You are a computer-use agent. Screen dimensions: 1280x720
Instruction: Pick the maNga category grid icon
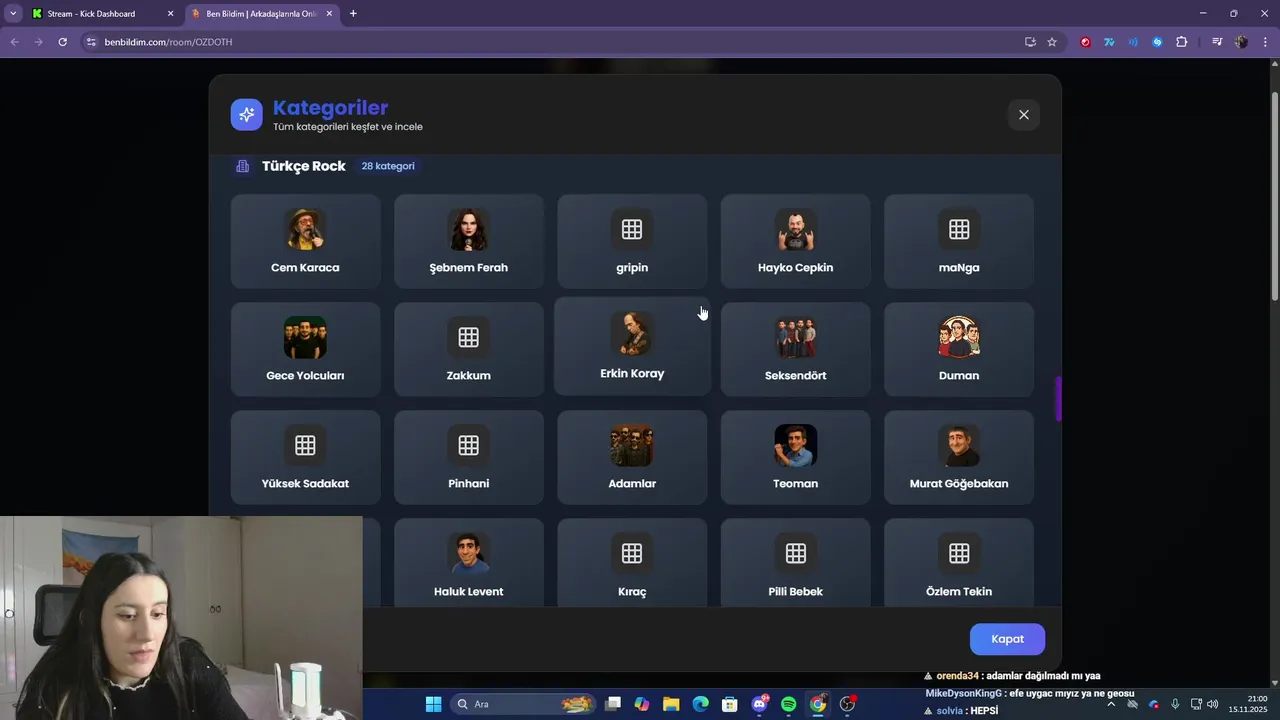959,229
